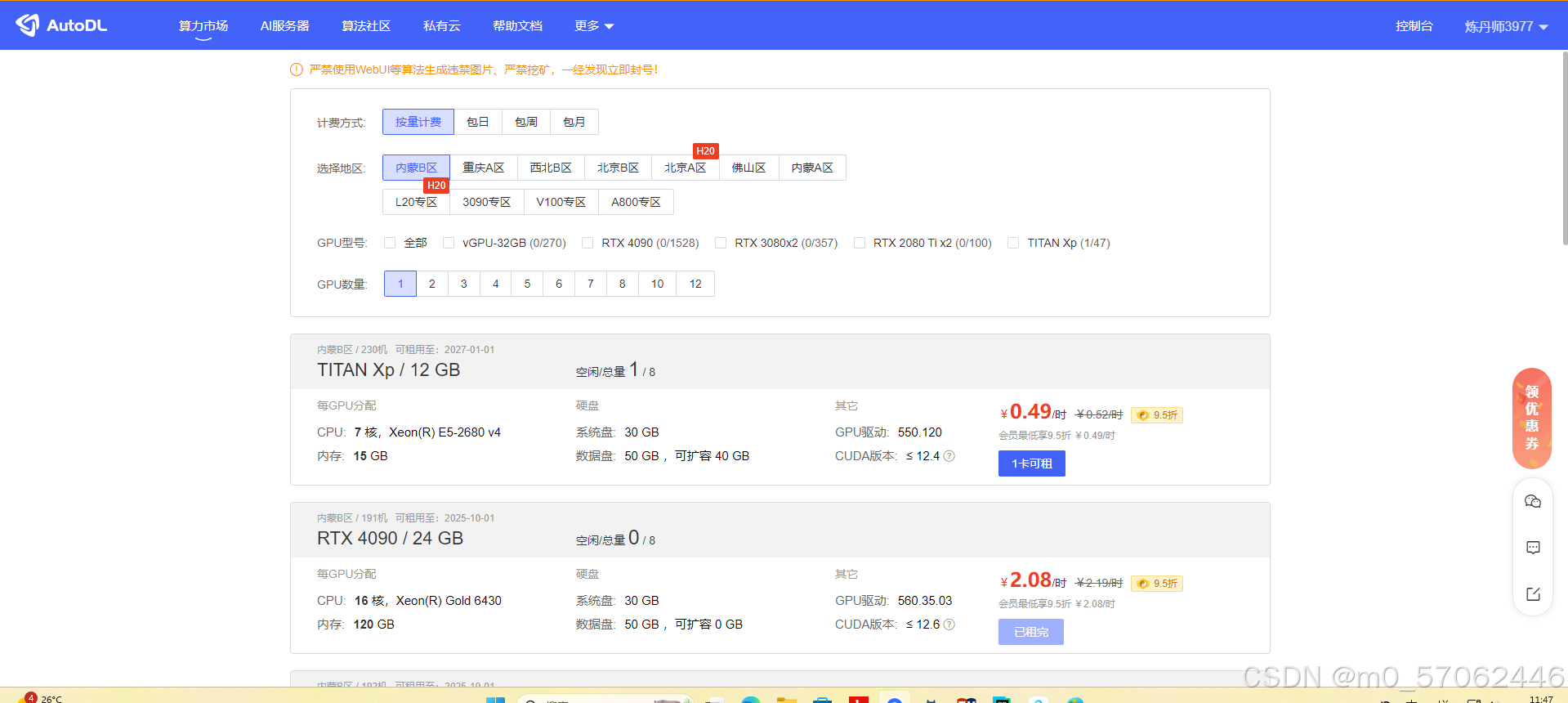Click the page vertical scrollbar
The image size is (1568, 703).
pos(1564,147)
